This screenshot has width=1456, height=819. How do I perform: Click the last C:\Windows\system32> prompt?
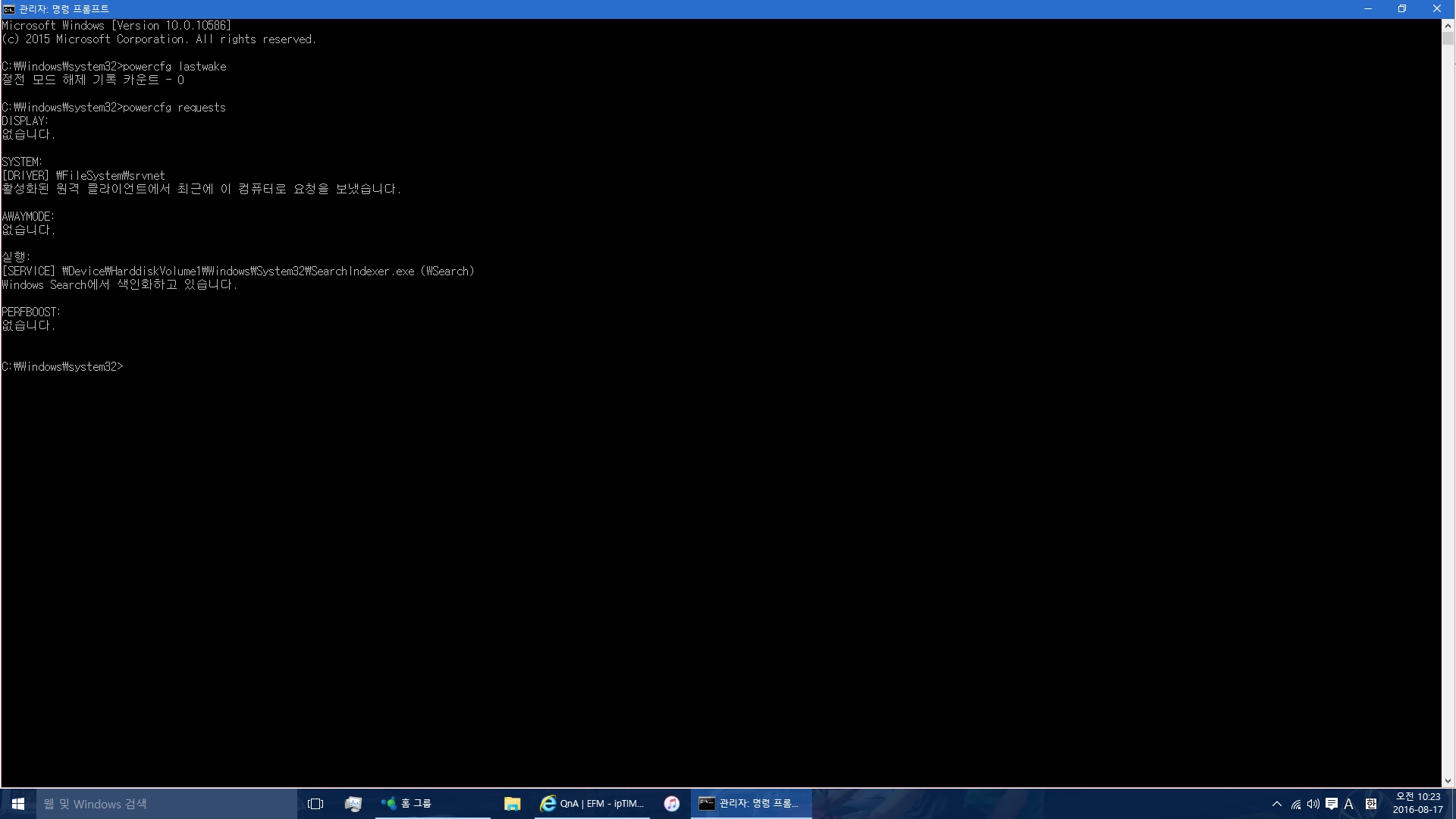(x=62, y=367)
